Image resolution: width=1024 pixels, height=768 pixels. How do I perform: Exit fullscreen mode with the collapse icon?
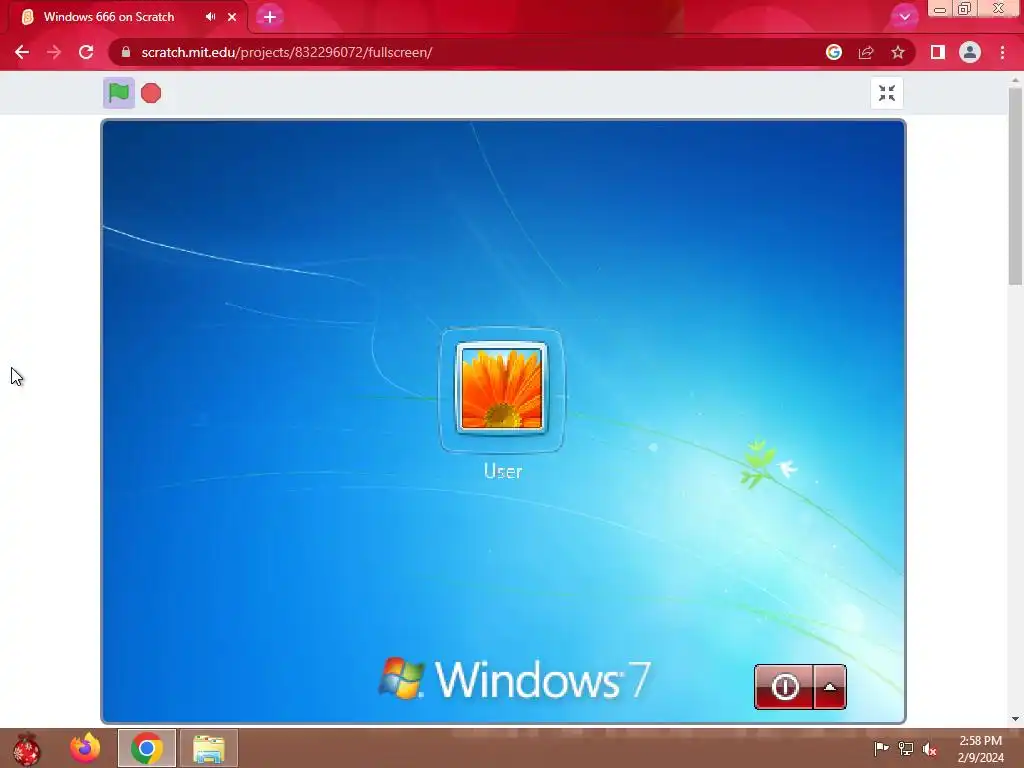[x=886, y=93]
